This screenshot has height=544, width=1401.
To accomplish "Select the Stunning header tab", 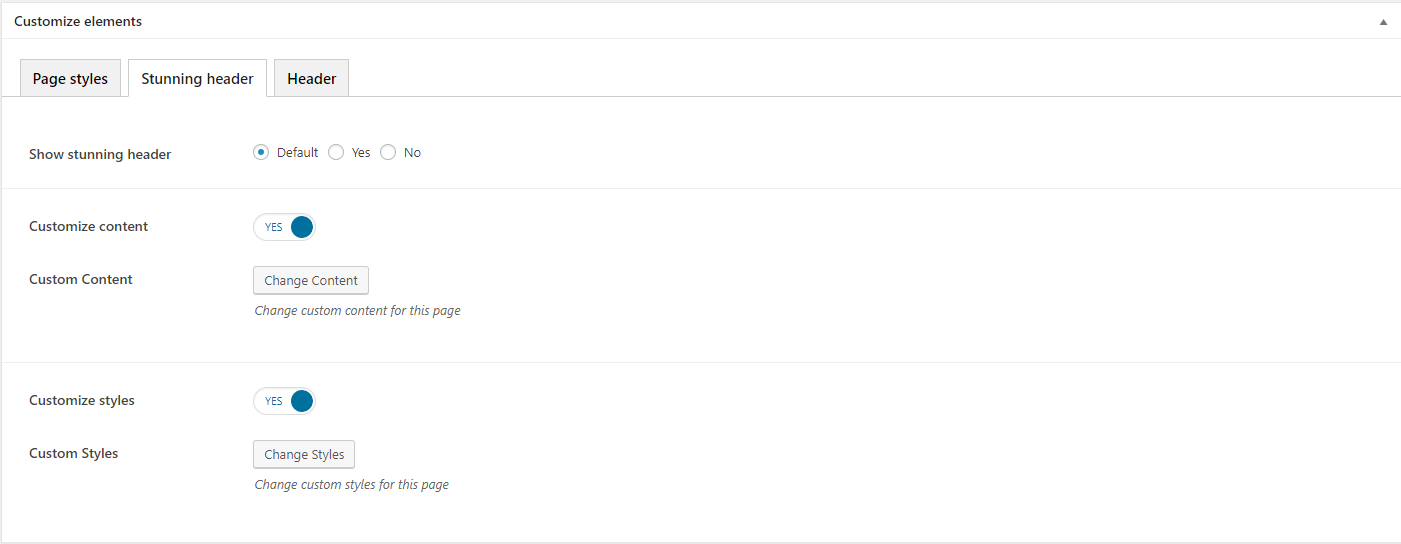I will coord(197,79).
